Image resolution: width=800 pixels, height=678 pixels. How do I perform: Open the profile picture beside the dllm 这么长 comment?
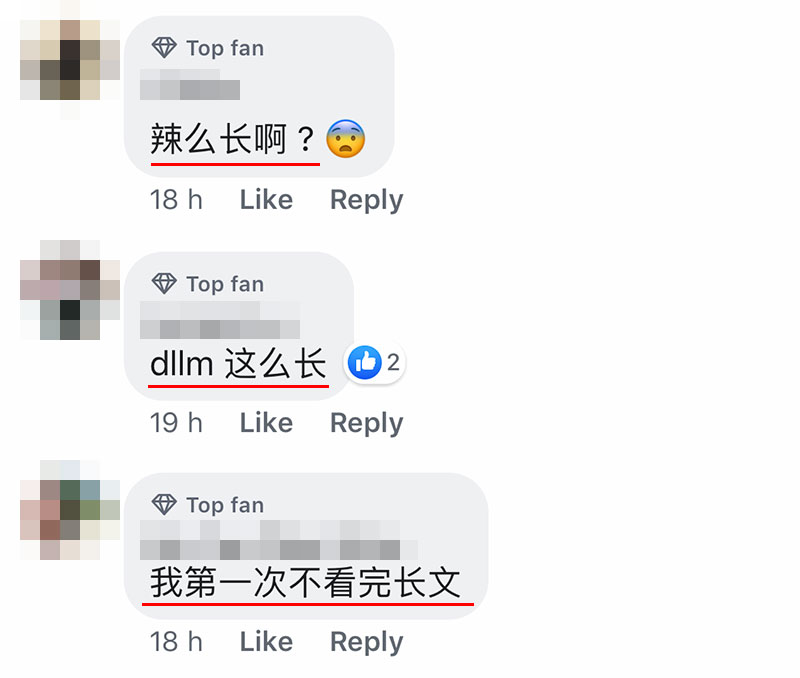pos(70,290)
